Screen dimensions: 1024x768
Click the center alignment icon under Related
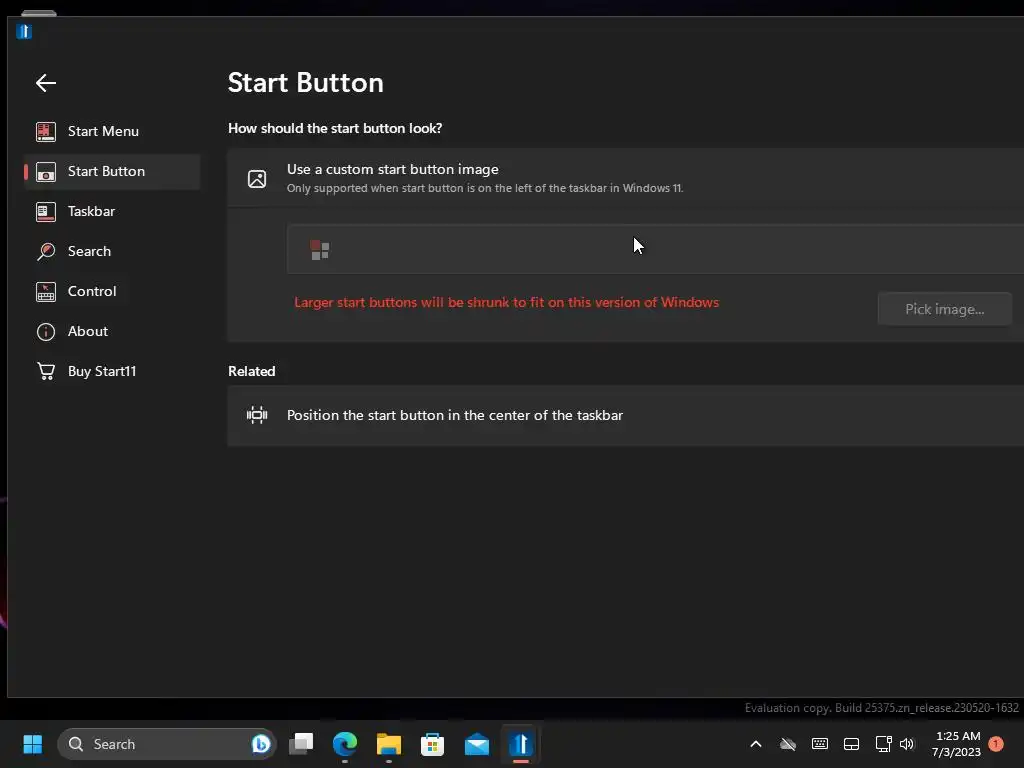click(x=257, y=415)
